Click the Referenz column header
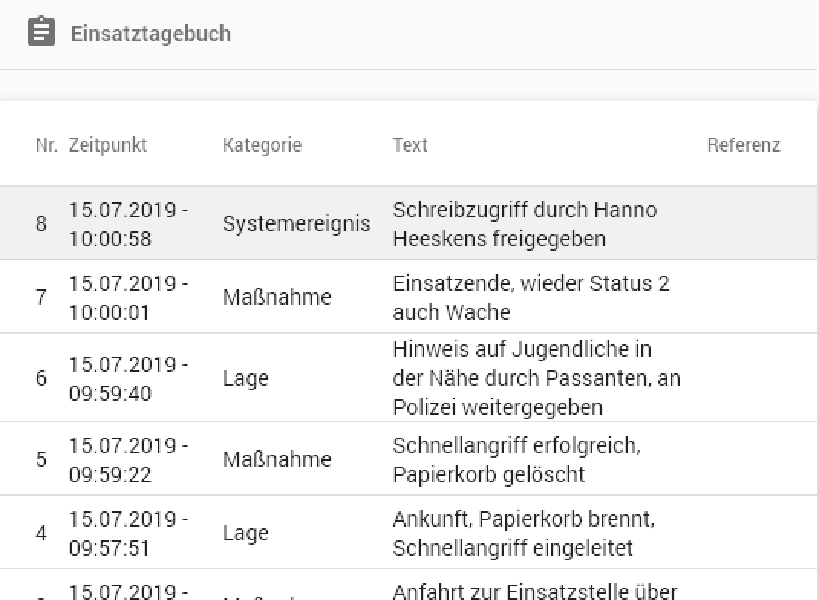 744,144
